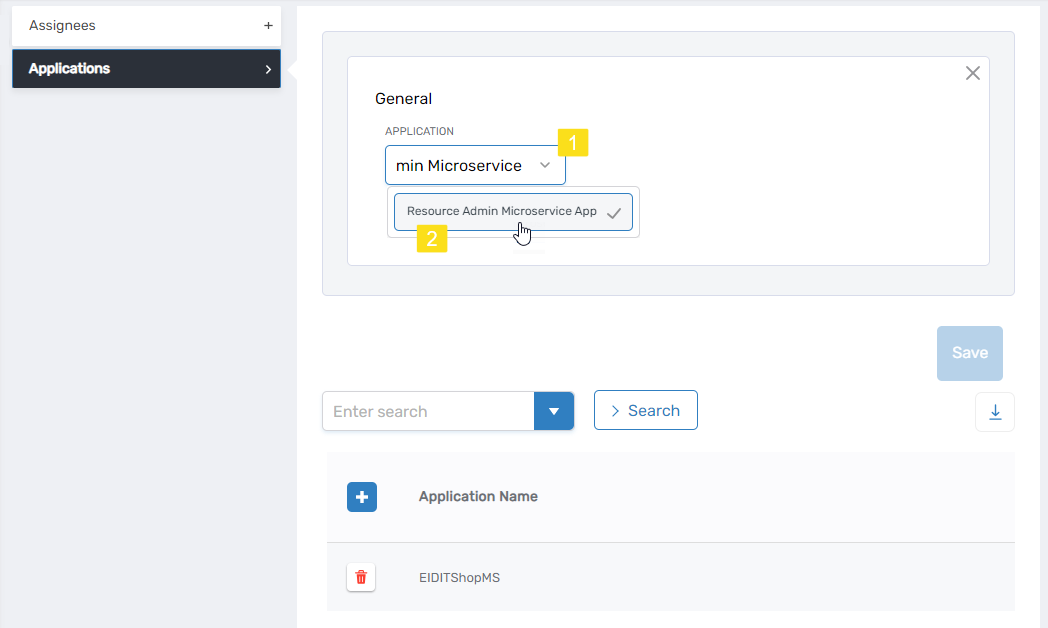1048x628 pixels.
Task: Switch to the Assignees section
Action: [x=63, y=25]
